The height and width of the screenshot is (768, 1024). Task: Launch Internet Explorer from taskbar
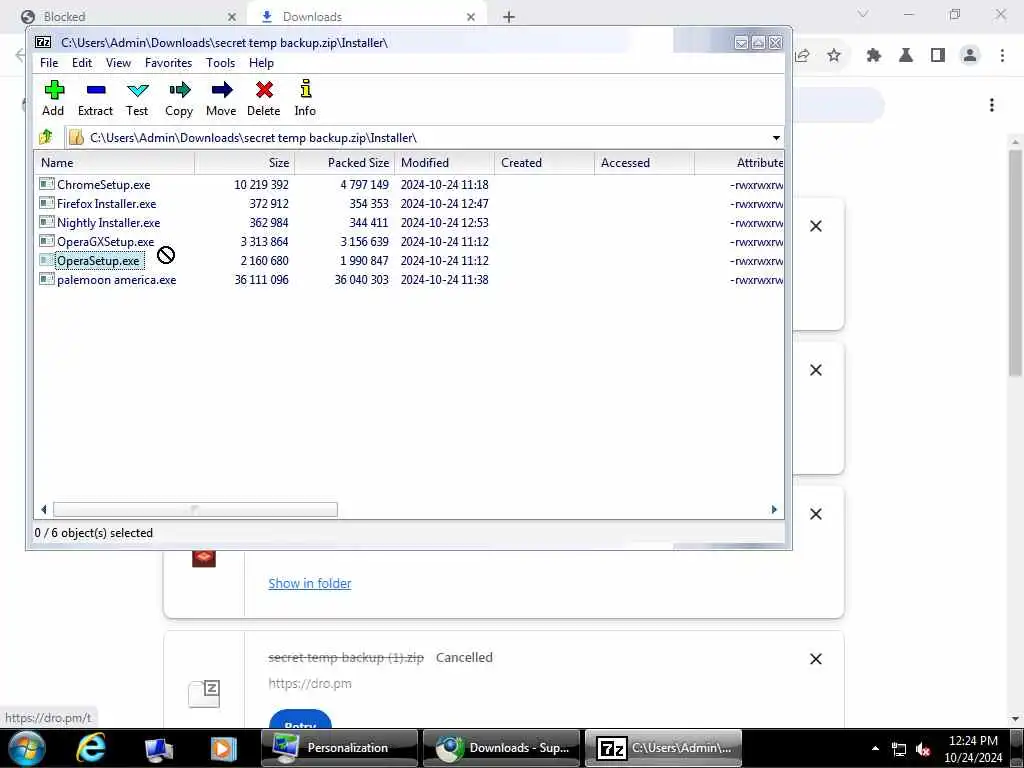tap(91, 748)
